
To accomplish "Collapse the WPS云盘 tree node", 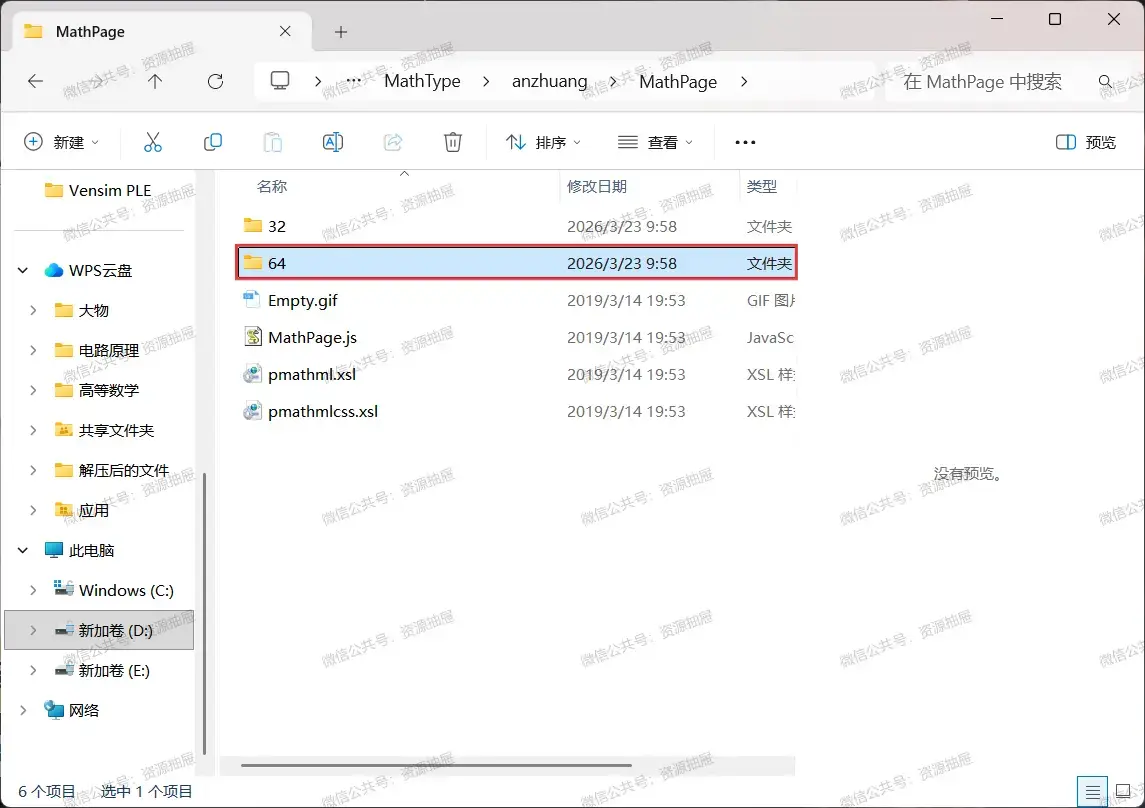I will click(x=23, y=270).
